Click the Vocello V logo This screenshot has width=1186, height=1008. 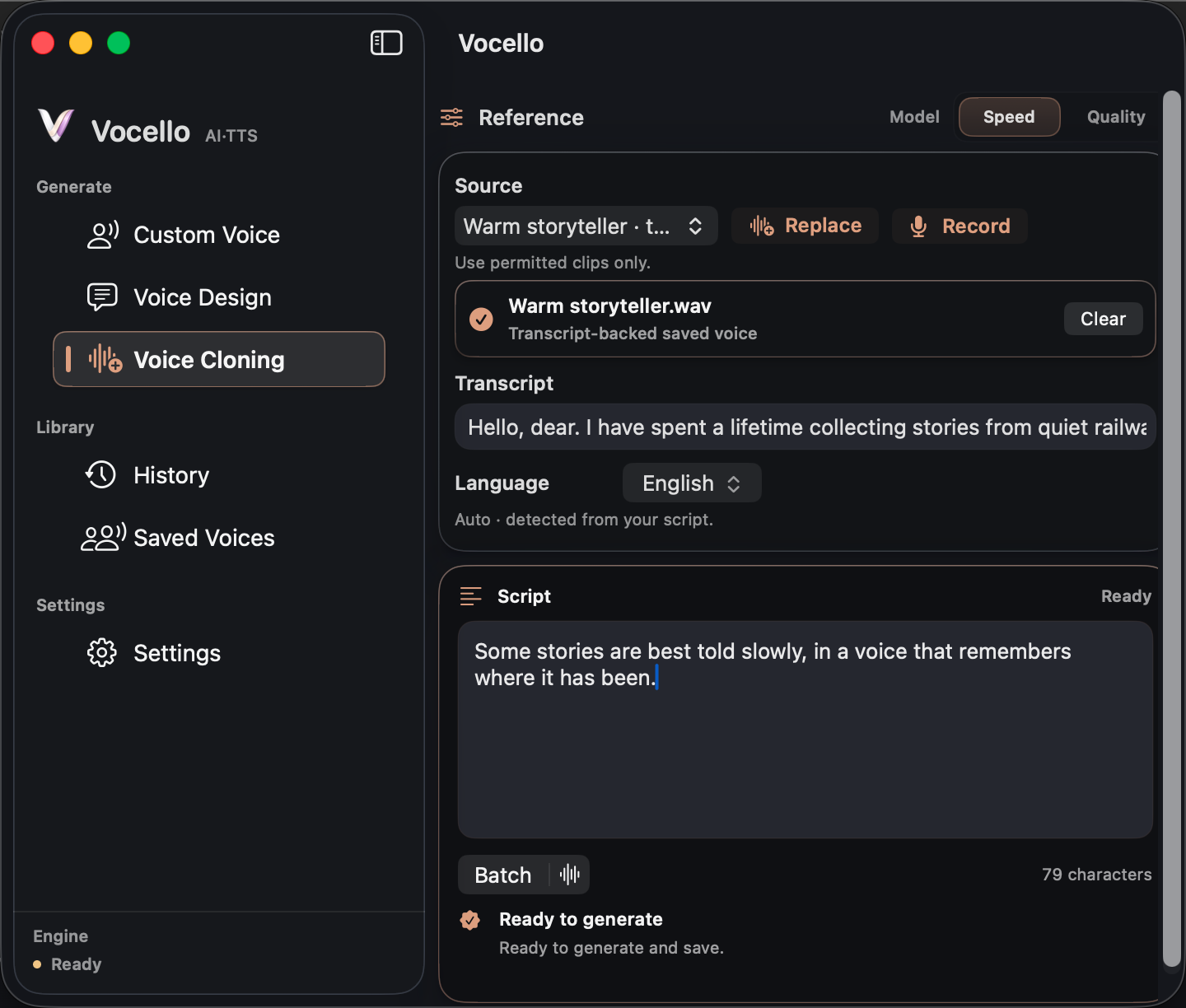(56, 126)
